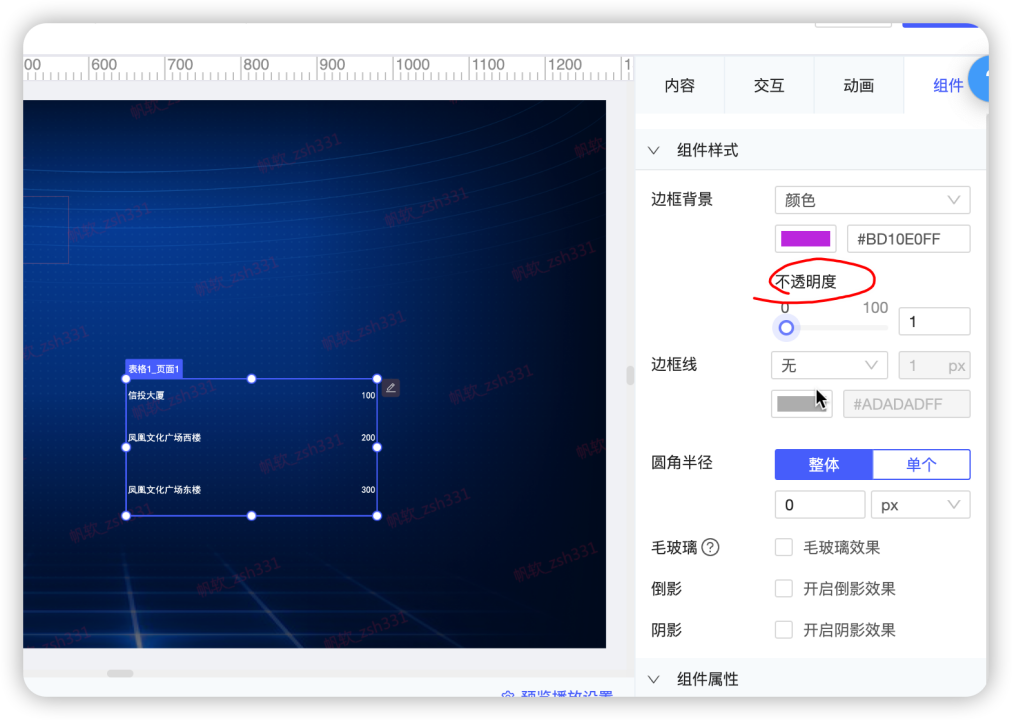The image size is (1012, 720).
Task: Open the 圆角半径 px unit dropdown
Action: click(x=920, y=505)
